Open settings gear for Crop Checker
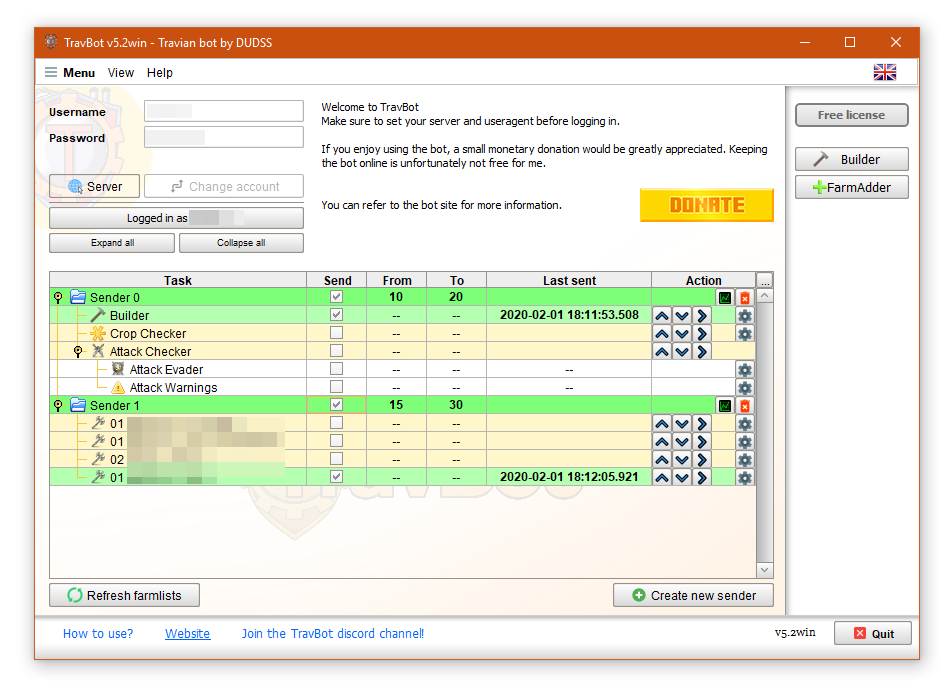This screenshot has height=694, width=951. (x=745, y=334)
